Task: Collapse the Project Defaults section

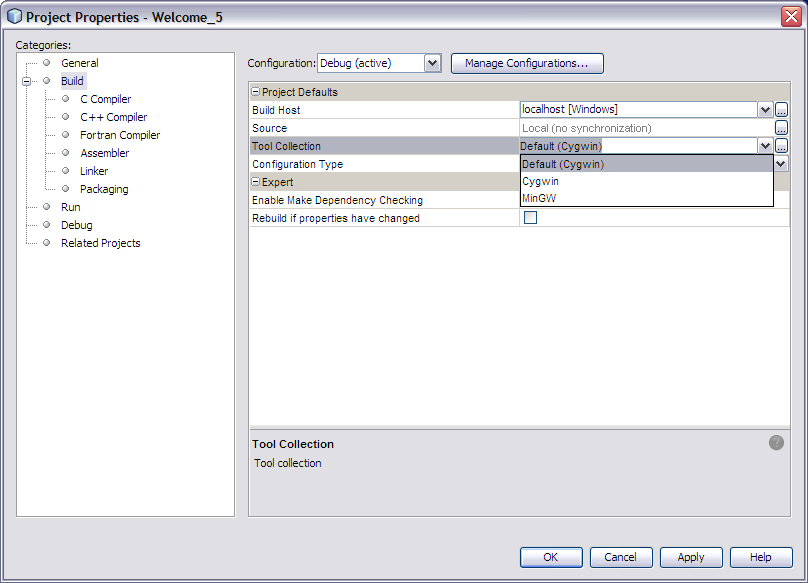Action: [x=256, y=92]
